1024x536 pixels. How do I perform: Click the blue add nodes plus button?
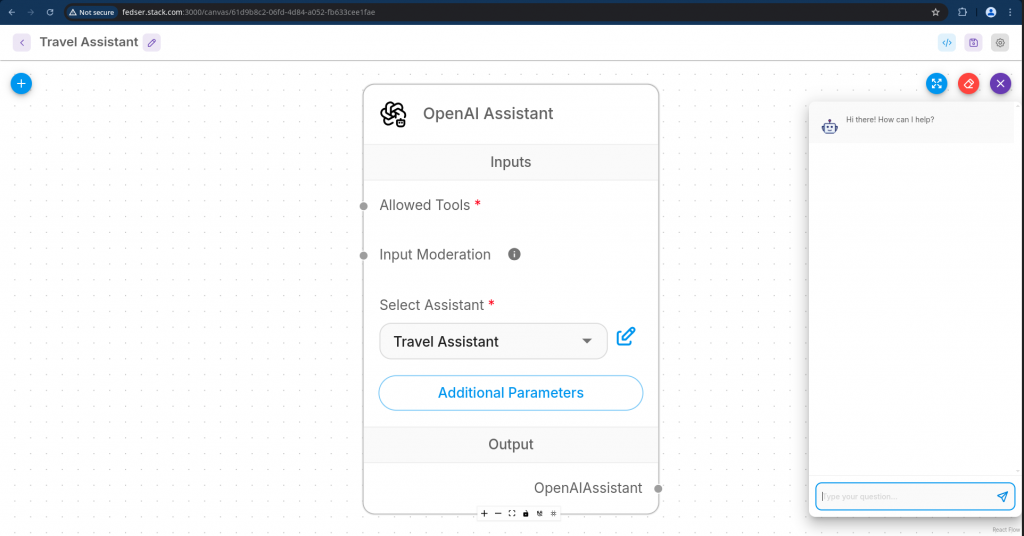(21, 84)
